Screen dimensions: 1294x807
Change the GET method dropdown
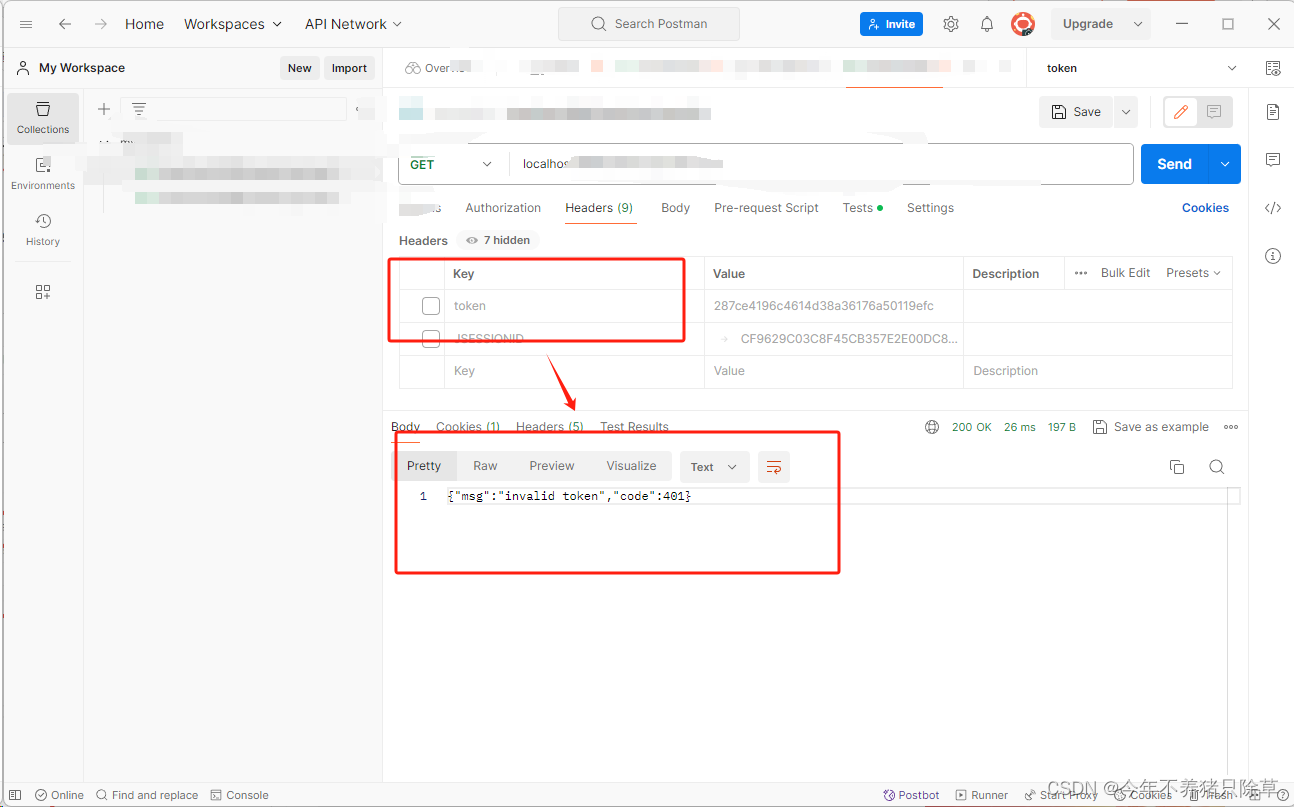click(x=452, y=164)
